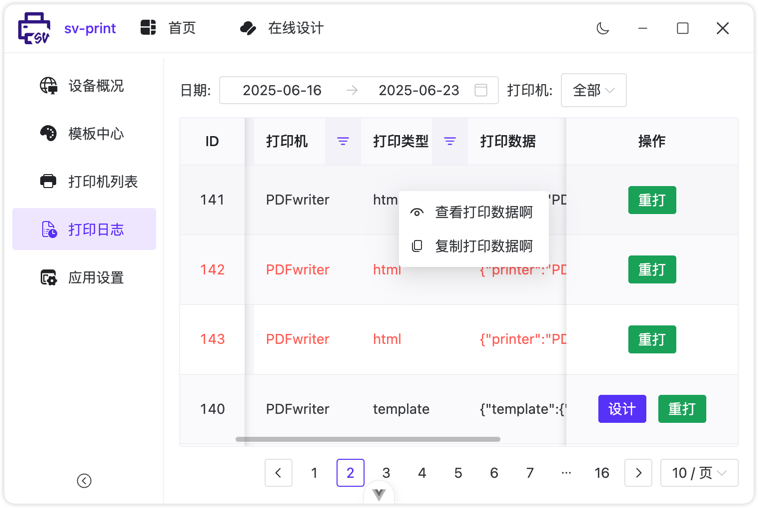Toggle dark mode with the moon icon
This screenshot has width=758, height=508.
[x=602, y=28]
